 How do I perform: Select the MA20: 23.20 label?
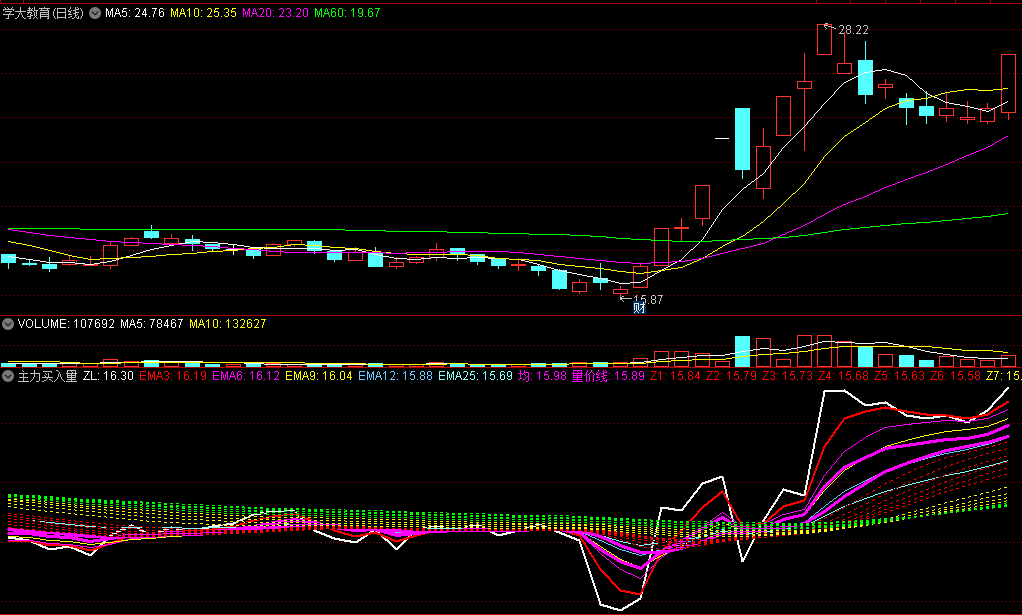coord(275,13)
